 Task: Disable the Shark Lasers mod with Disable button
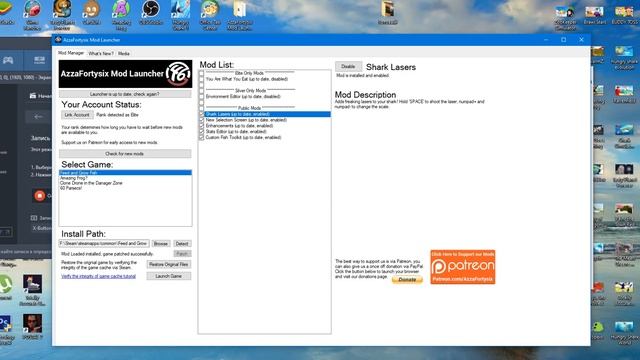coord(348,67)
